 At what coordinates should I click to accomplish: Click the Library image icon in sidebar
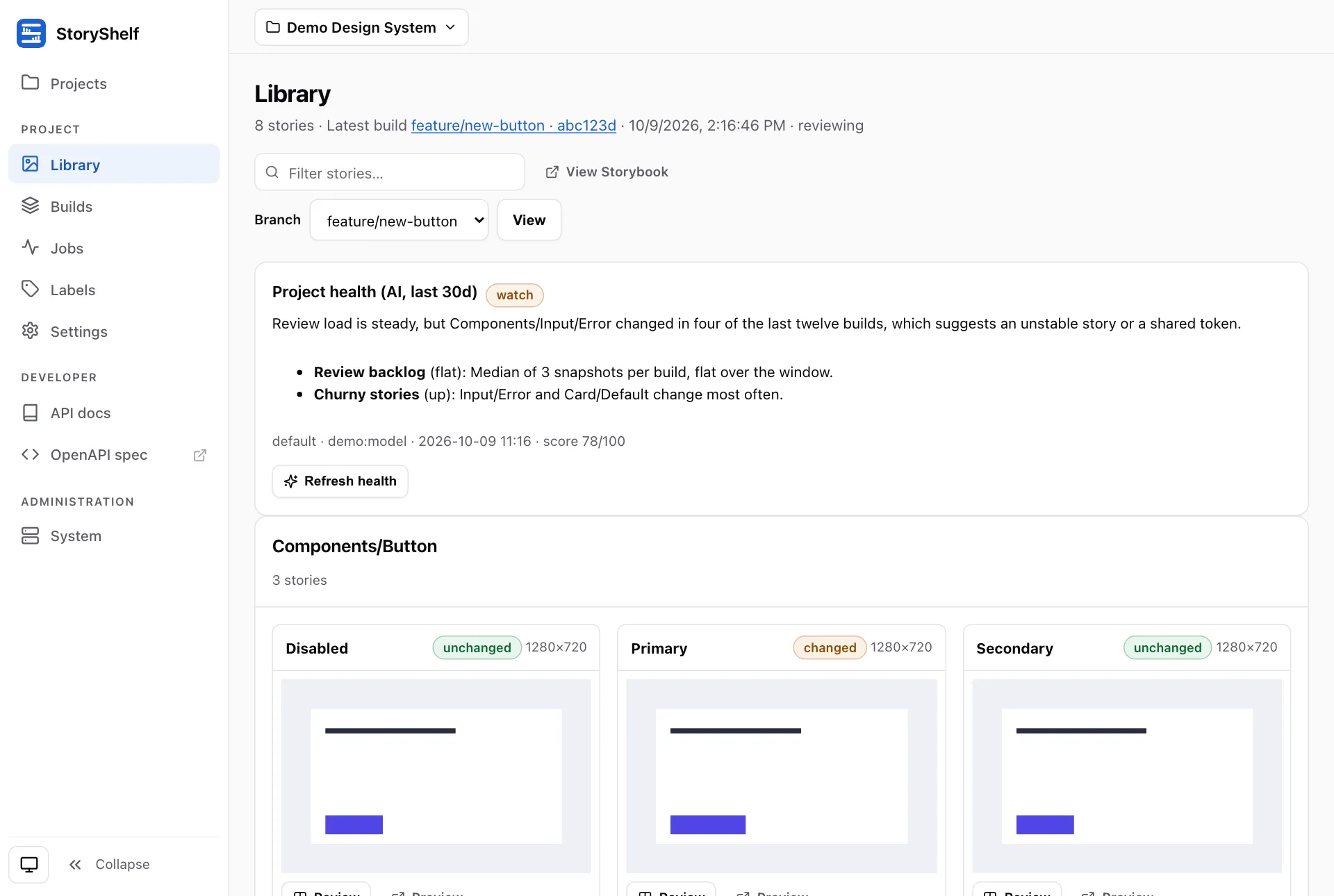30,164
